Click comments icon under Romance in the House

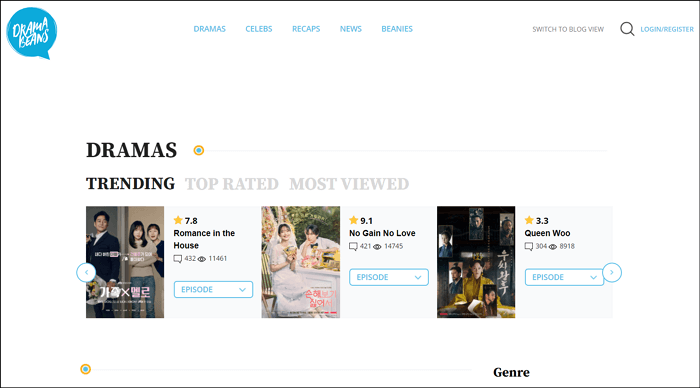(178, 259)
